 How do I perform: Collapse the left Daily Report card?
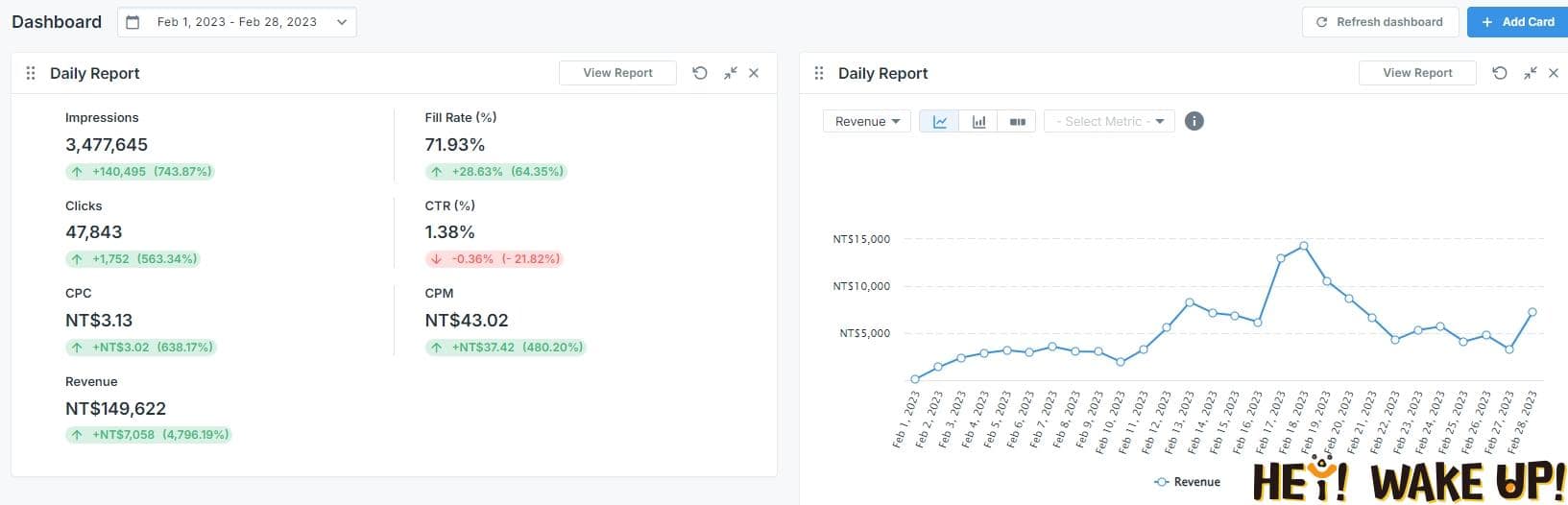[730, 73]
